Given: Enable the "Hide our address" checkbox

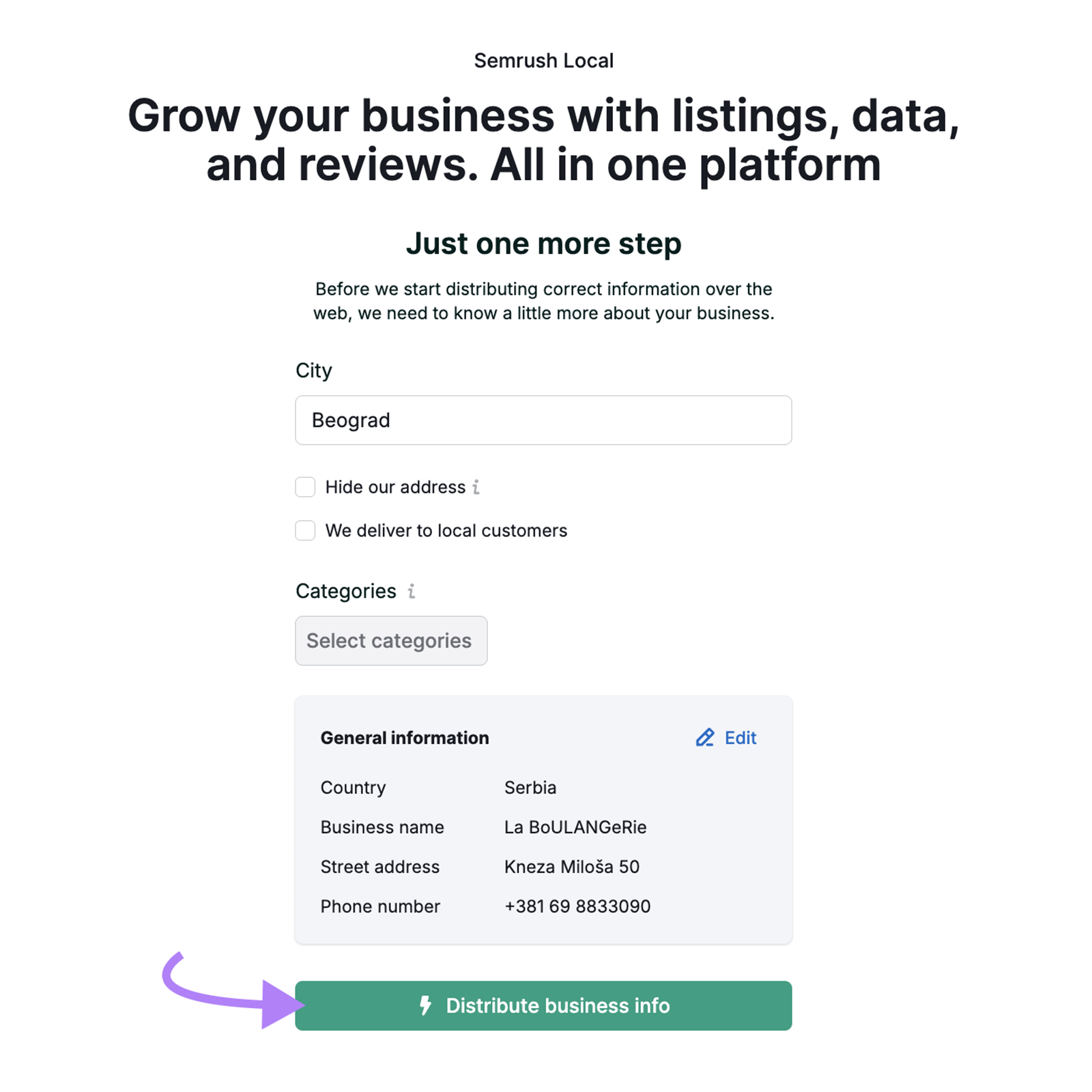Looking at the screenshot, I should 304,487.
